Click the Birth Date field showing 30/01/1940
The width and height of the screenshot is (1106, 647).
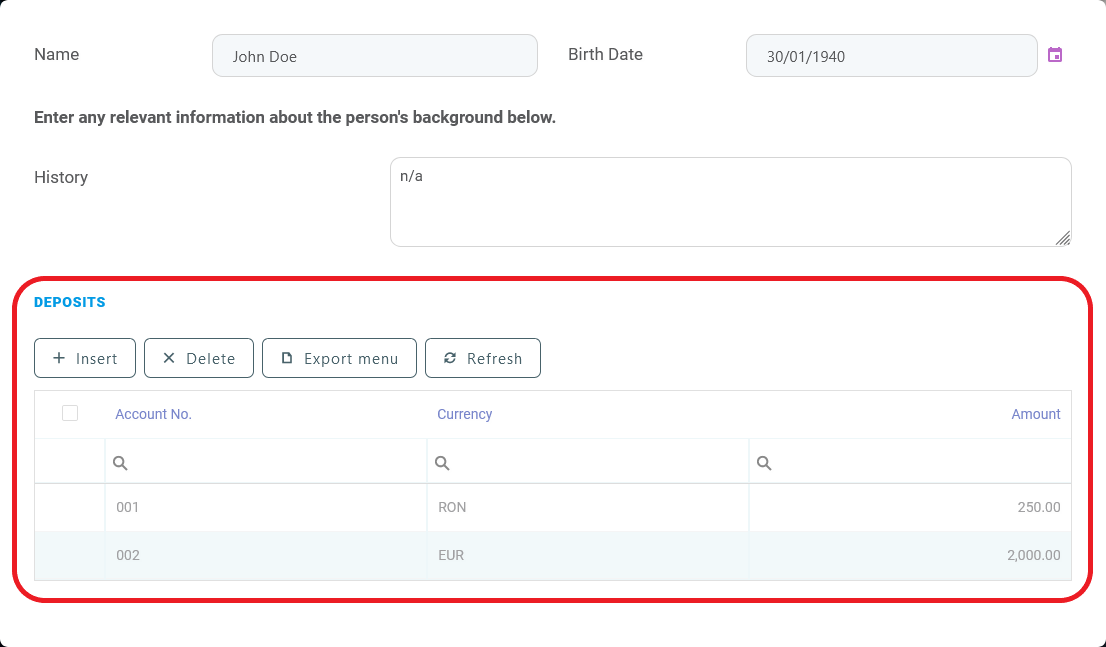tap(890, 55)
